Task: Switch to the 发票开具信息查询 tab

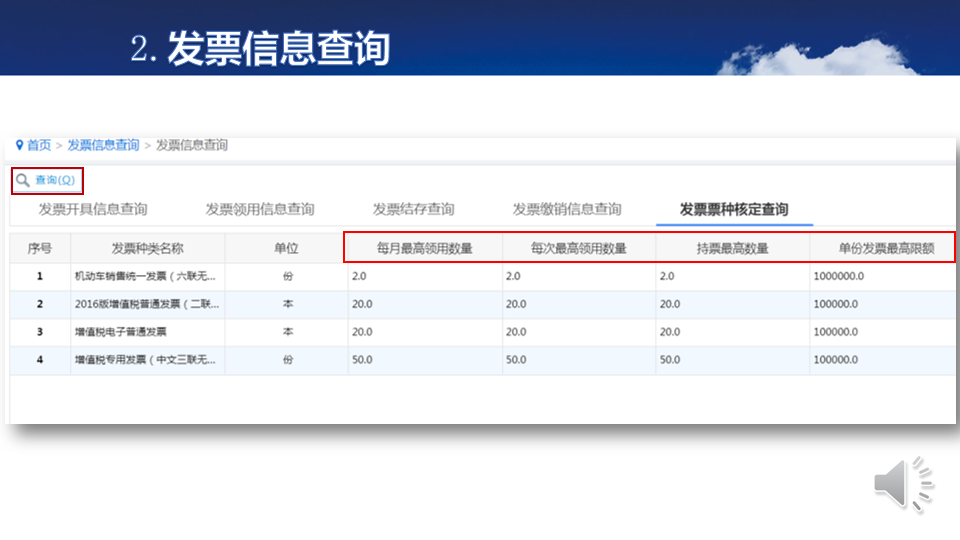Action: (x=93, y=209)
